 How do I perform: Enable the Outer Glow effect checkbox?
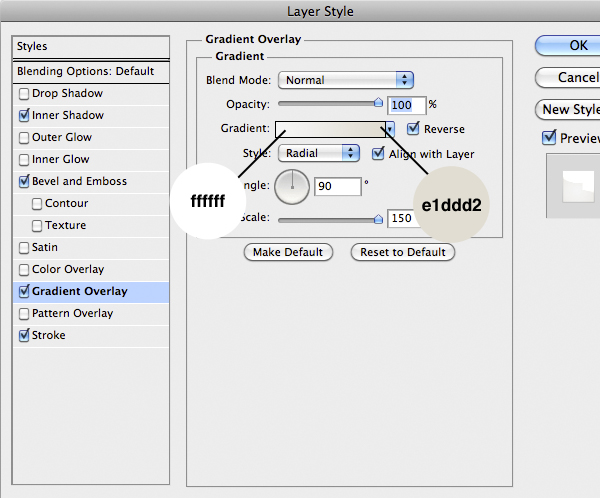tap(24, 138)
